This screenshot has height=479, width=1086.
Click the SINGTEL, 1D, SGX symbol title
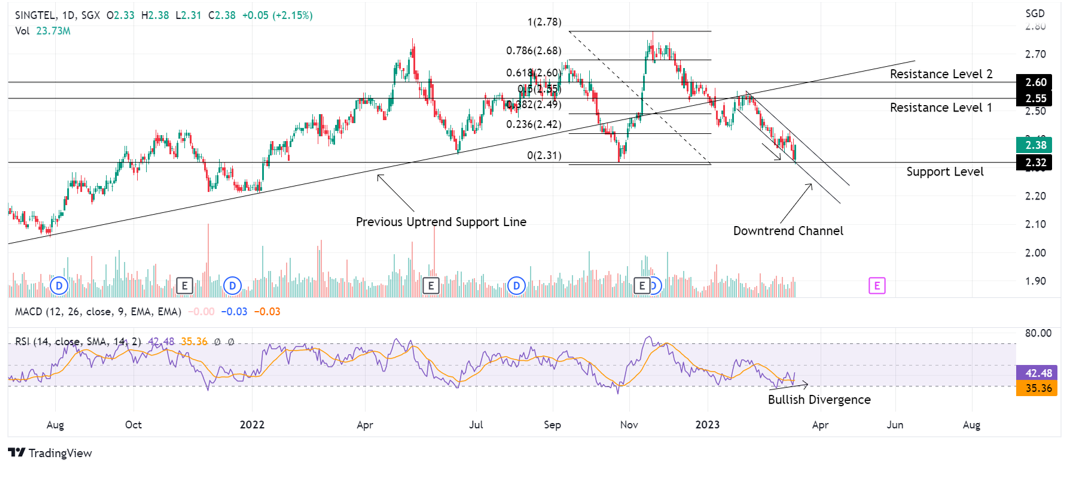55,15
